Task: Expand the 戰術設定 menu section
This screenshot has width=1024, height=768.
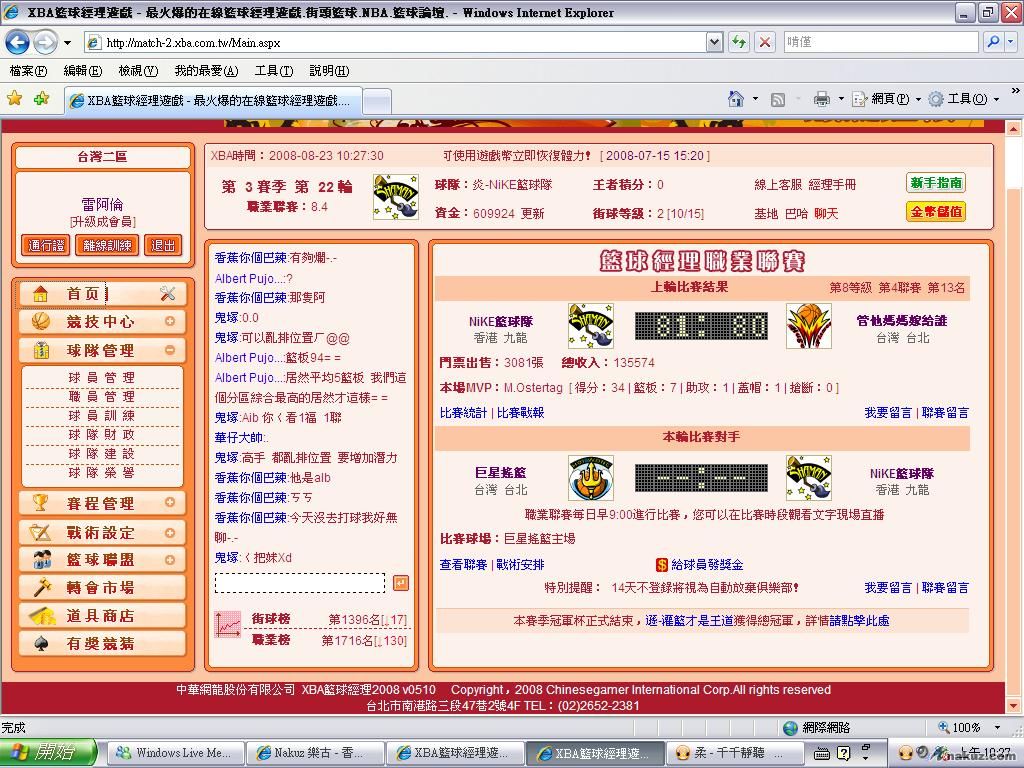Action: pos(170,532)
